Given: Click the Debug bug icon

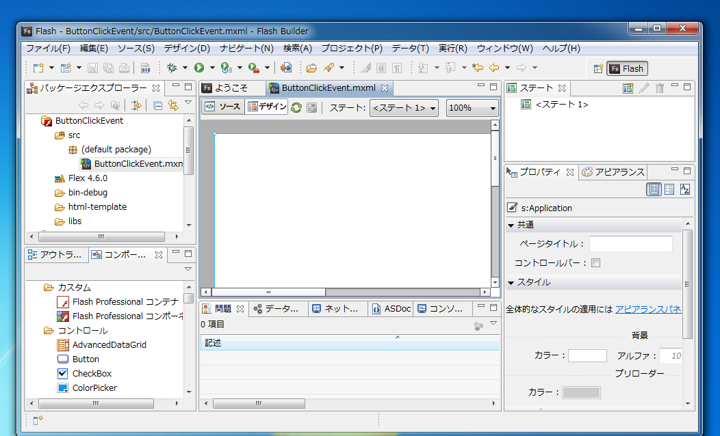Looking at the screenshot, I should [x=172, y=68].
